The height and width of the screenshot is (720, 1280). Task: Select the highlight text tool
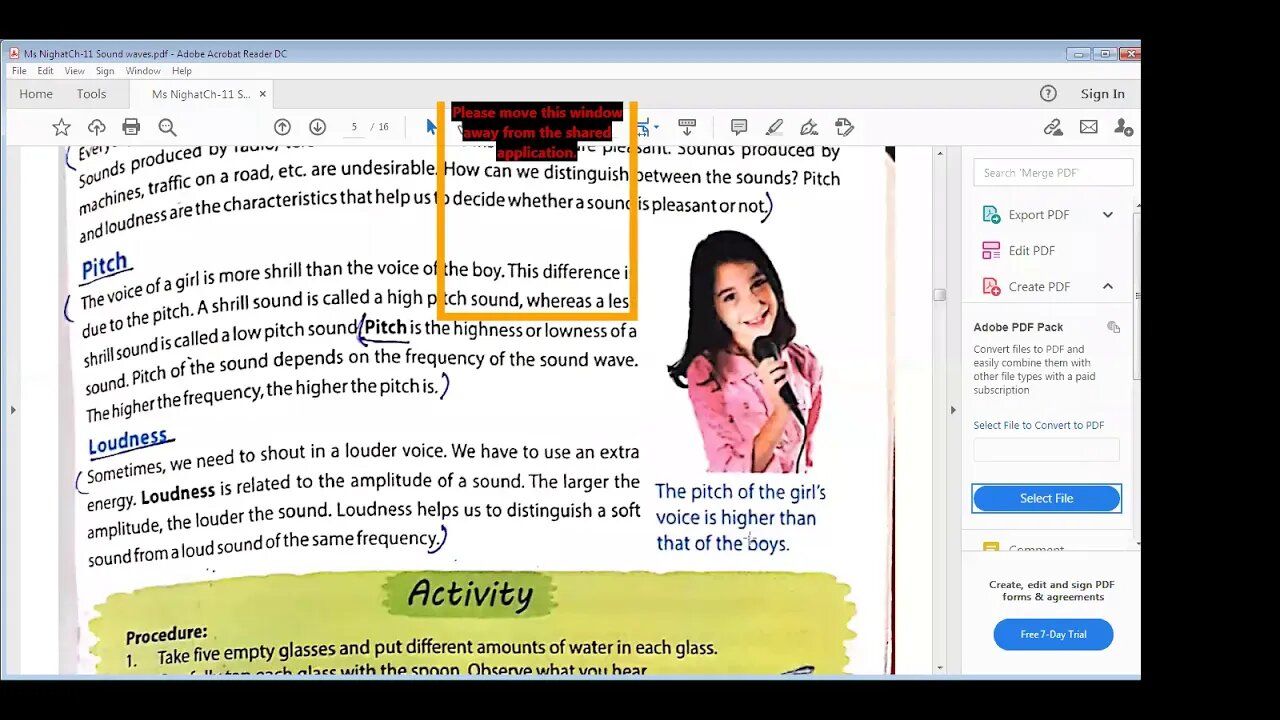click(x=774, y=127)
